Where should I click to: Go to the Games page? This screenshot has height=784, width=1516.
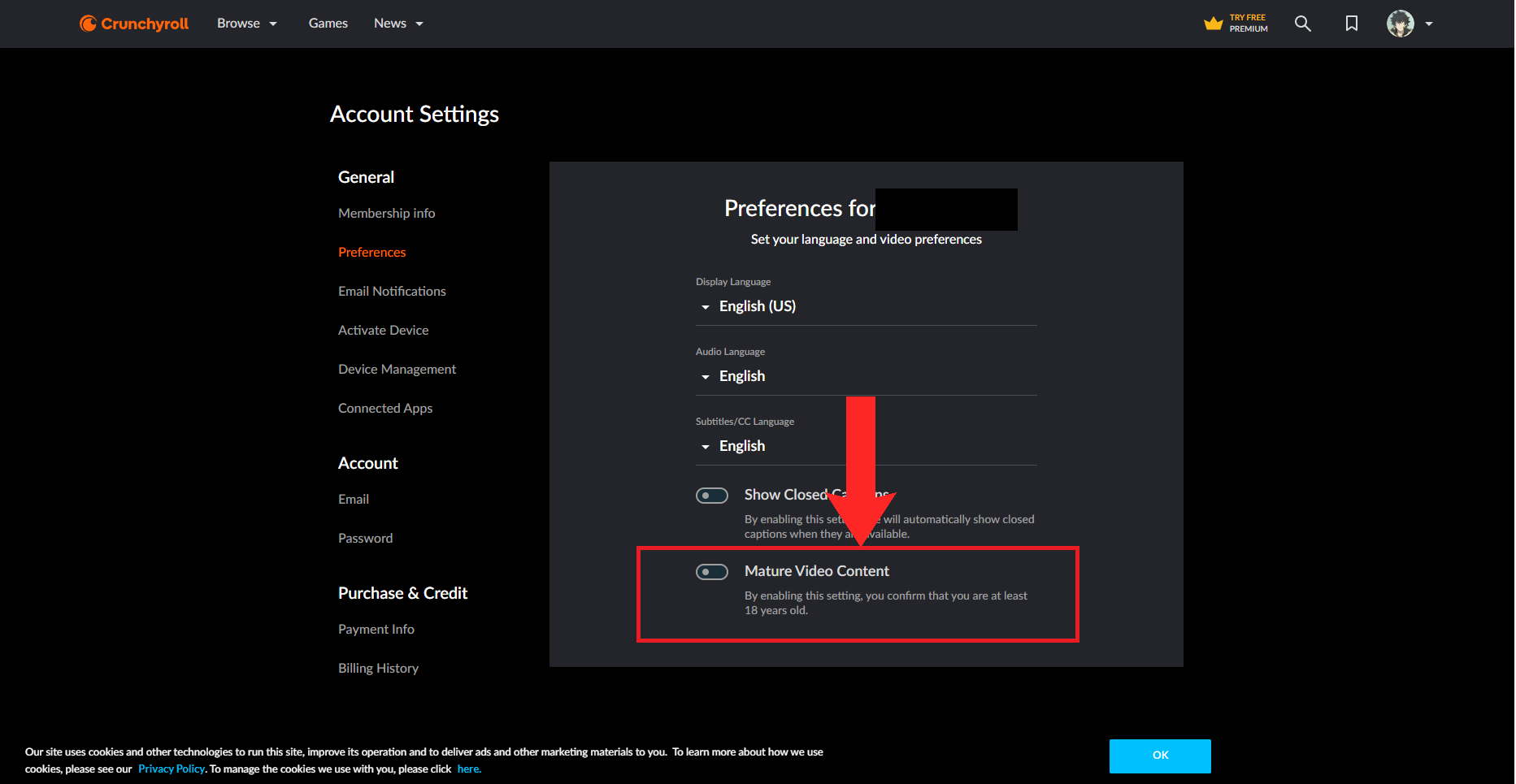coord(328,24)
